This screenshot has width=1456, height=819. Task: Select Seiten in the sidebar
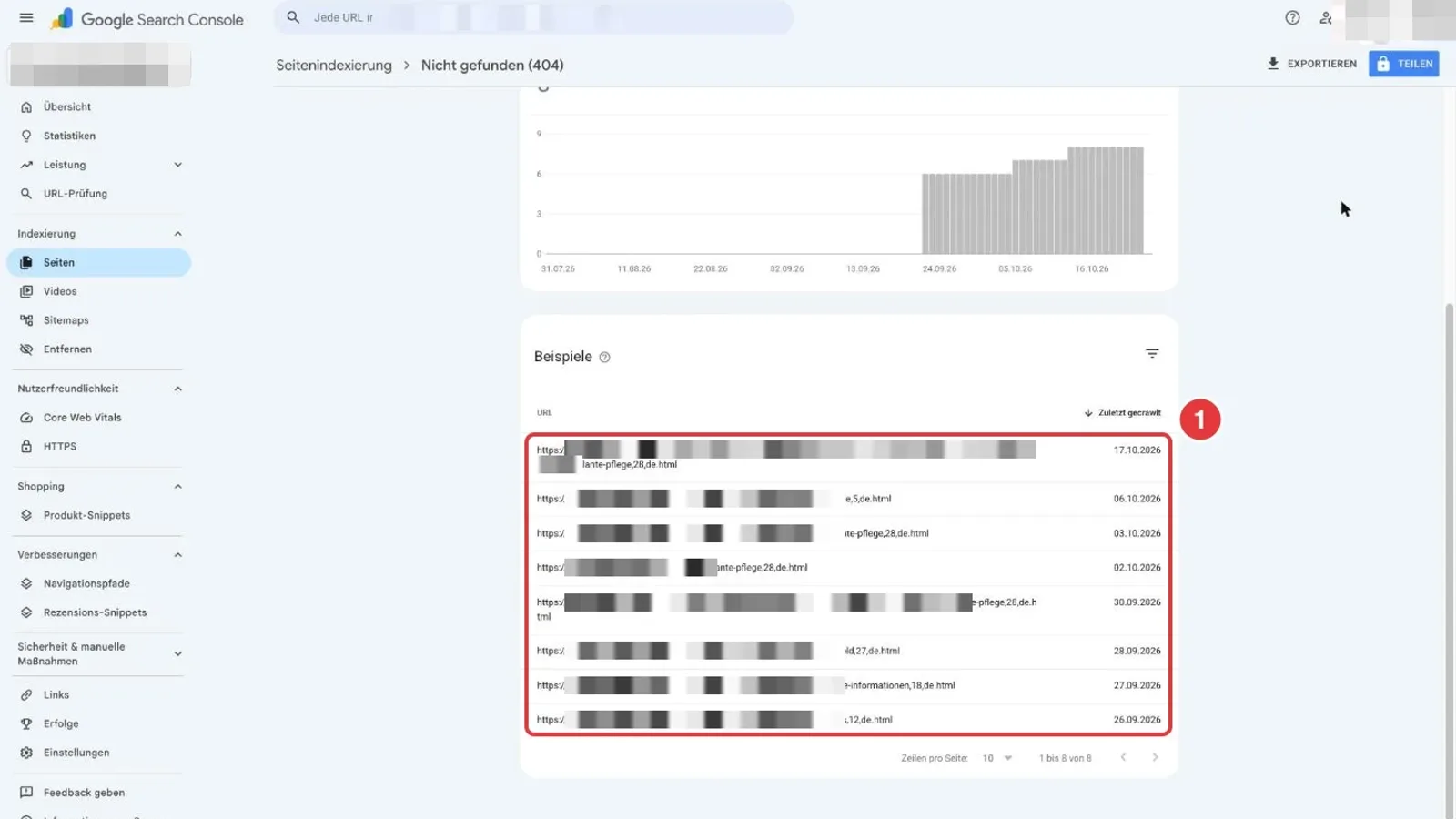pos(98,262)
